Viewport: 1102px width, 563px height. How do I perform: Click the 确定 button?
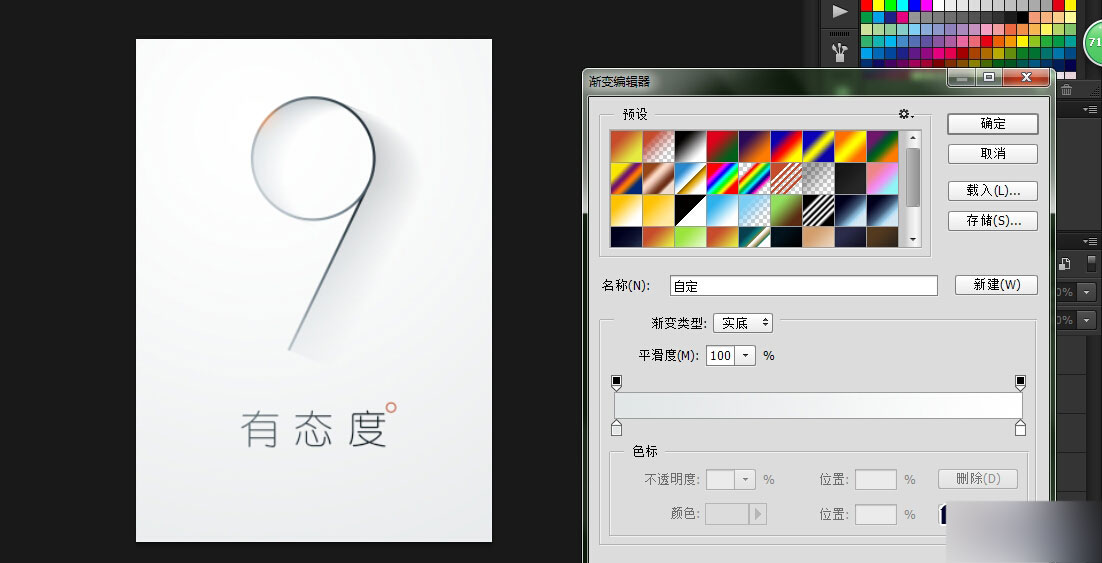tap(992, 124)
